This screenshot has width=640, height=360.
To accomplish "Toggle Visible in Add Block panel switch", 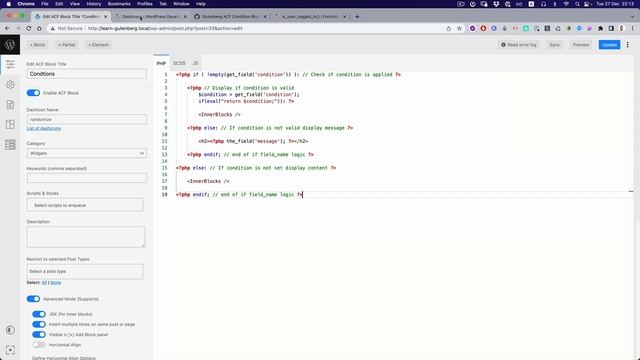I will (x=39, y=334).
